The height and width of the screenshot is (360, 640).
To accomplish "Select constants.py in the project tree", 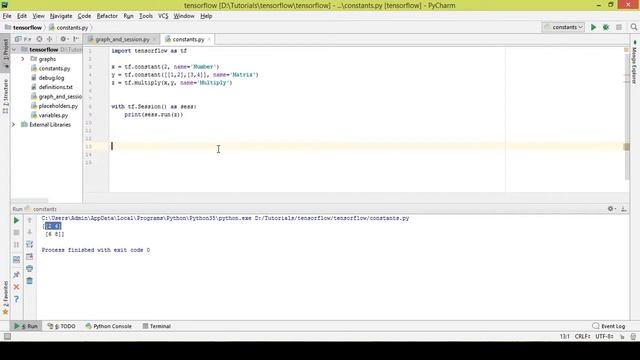I will [x=54, y=69].
